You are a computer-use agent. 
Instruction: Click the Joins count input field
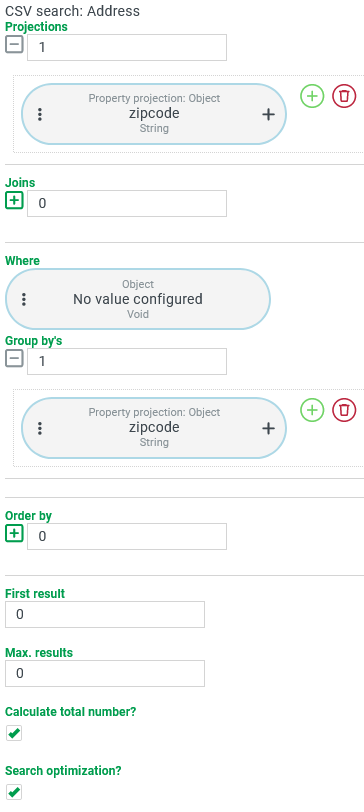click(x=127, y=204)
